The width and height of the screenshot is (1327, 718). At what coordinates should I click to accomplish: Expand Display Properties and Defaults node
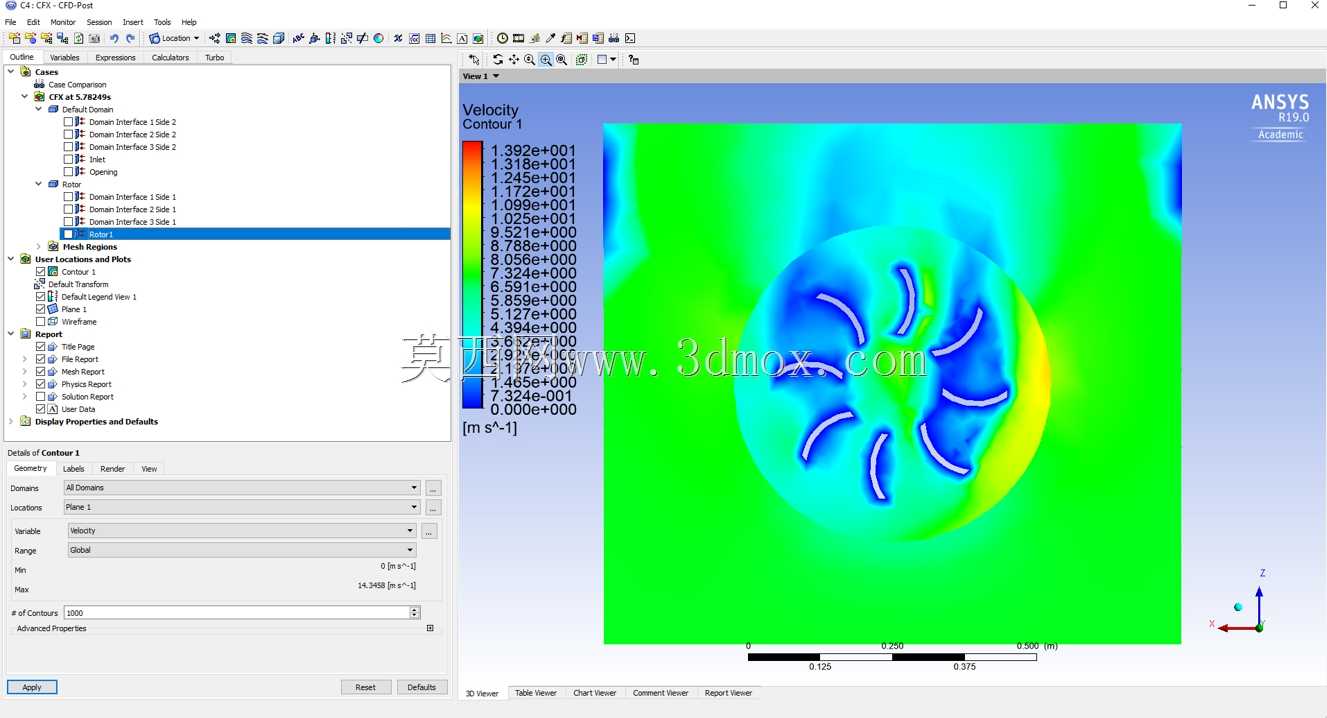point(11,422)
